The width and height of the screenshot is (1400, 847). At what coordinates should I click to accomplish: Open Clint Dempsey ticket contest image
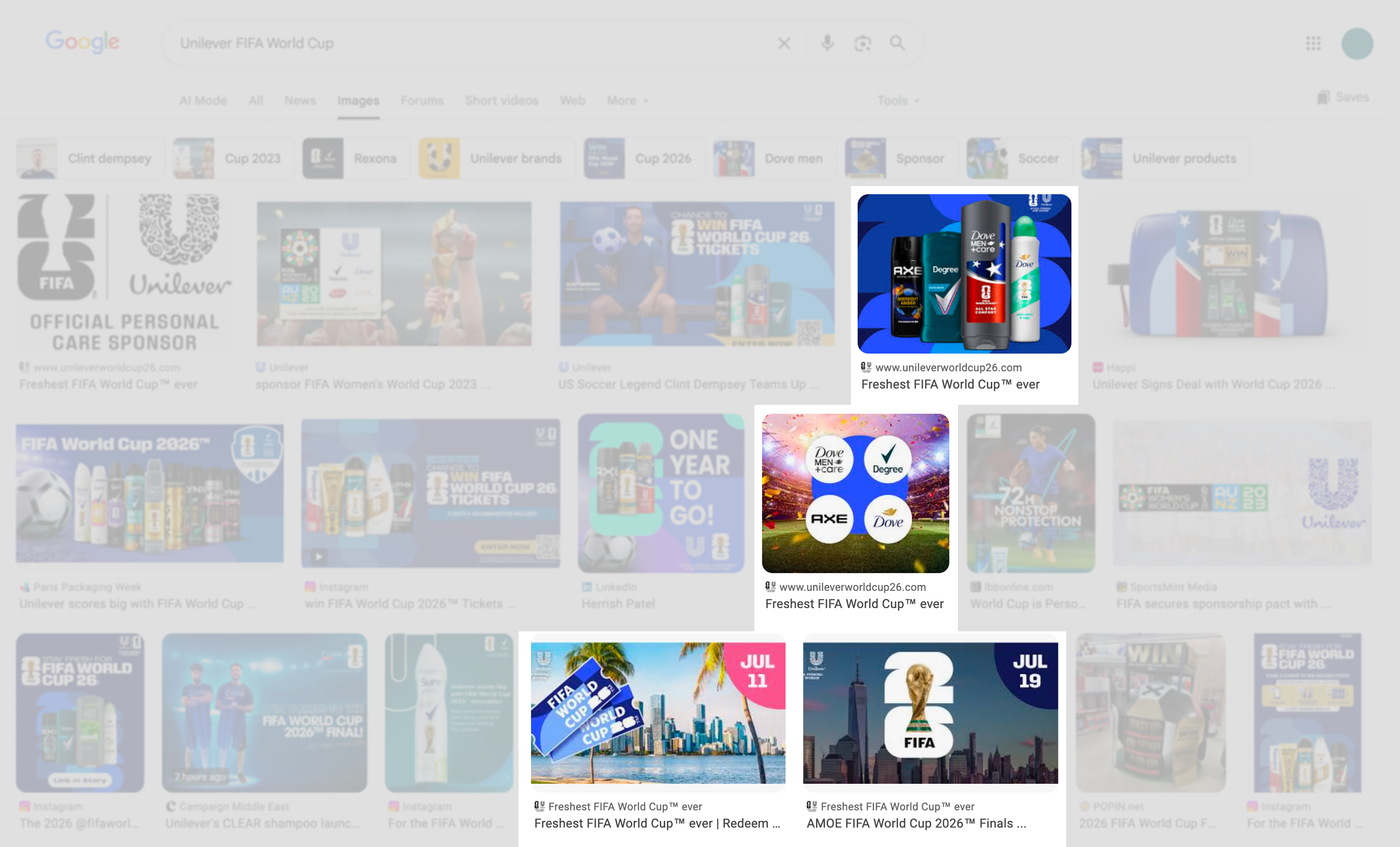pyautogui.click(x=697, y=274)
